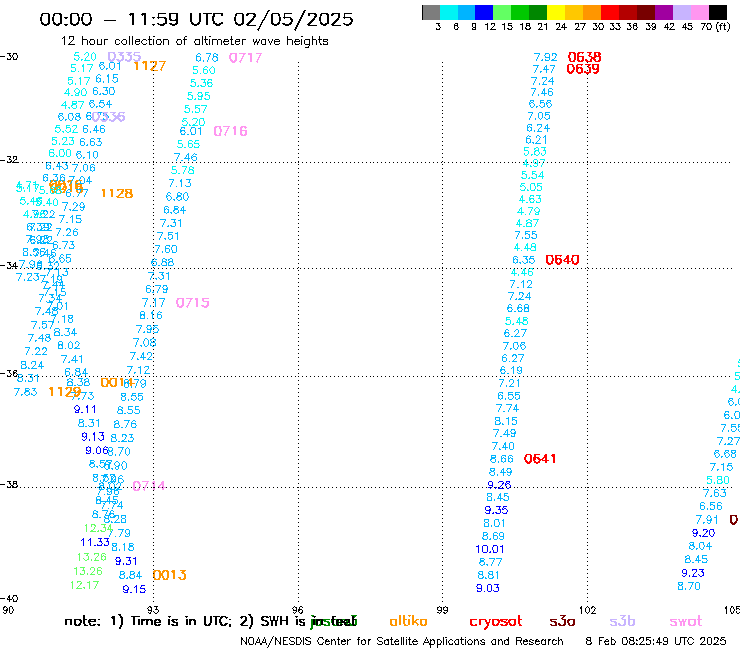Click the 9.11 wave height reading
Viewport: 740px width, 650px height.
click(x=85, y=410)
